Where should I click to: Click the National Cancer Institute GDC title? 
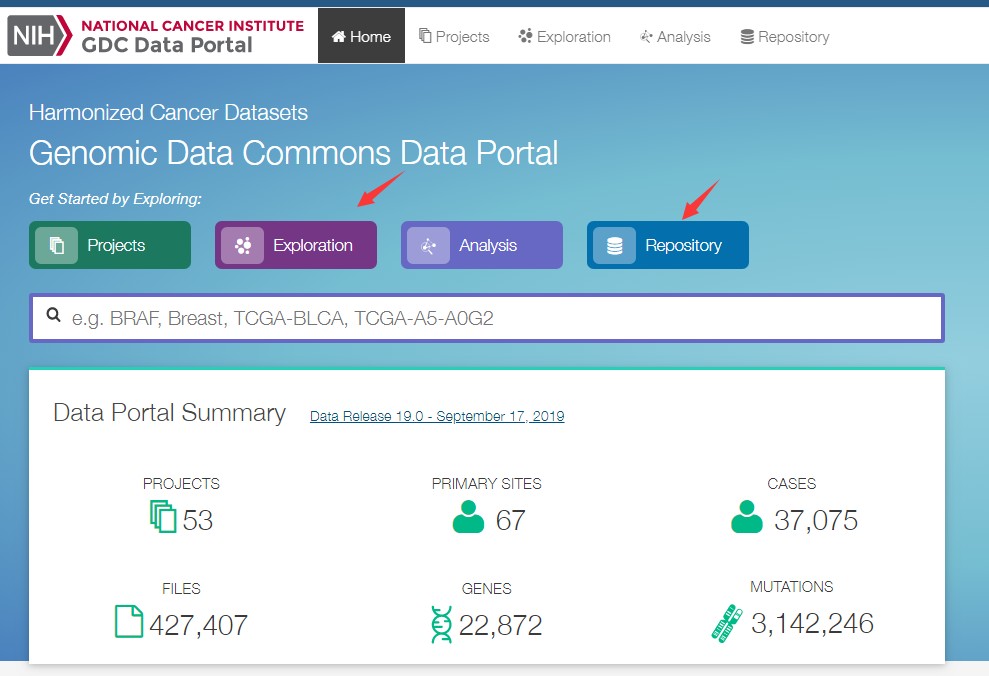click(192, 35)
